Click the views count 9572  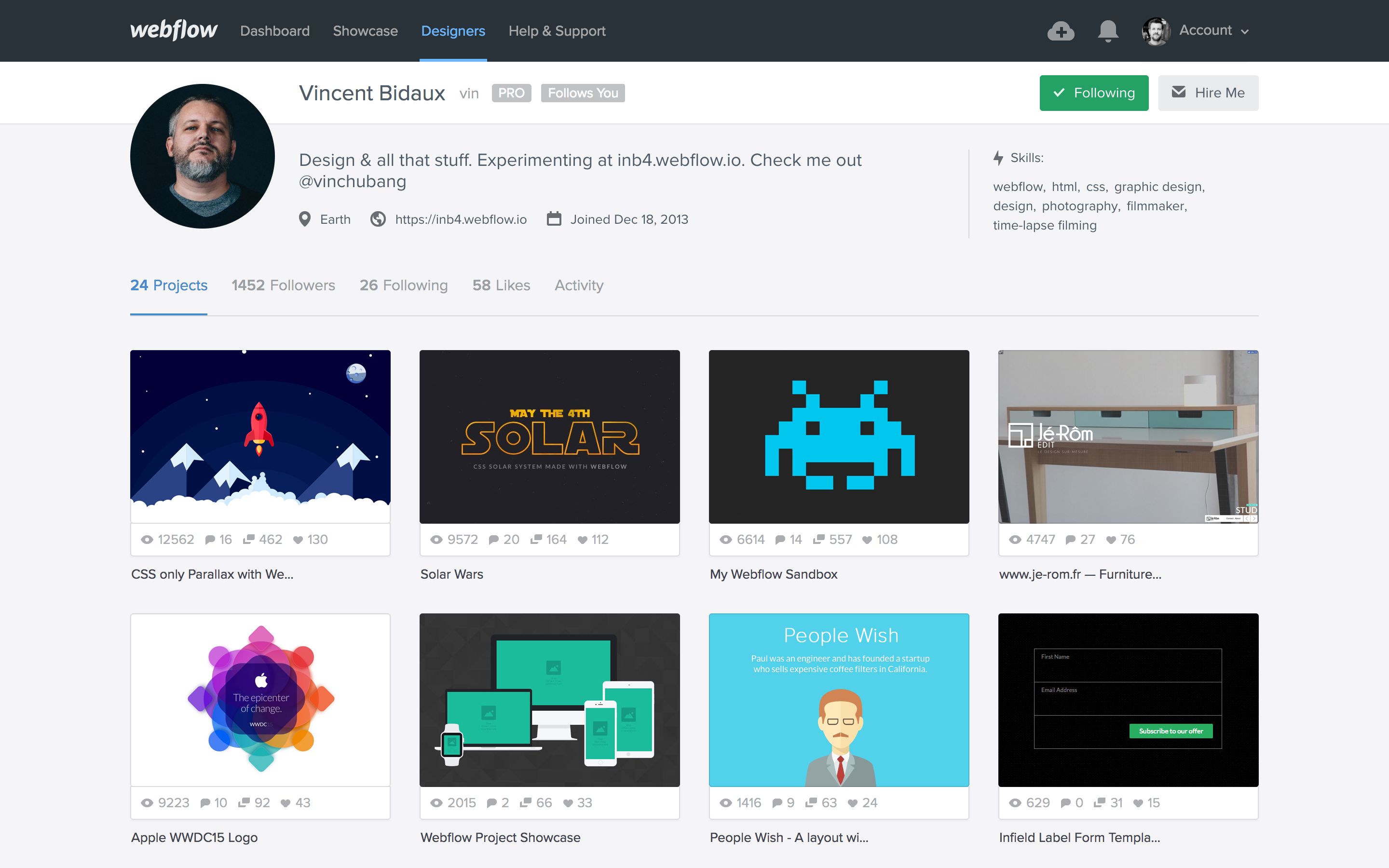point(463,540)
